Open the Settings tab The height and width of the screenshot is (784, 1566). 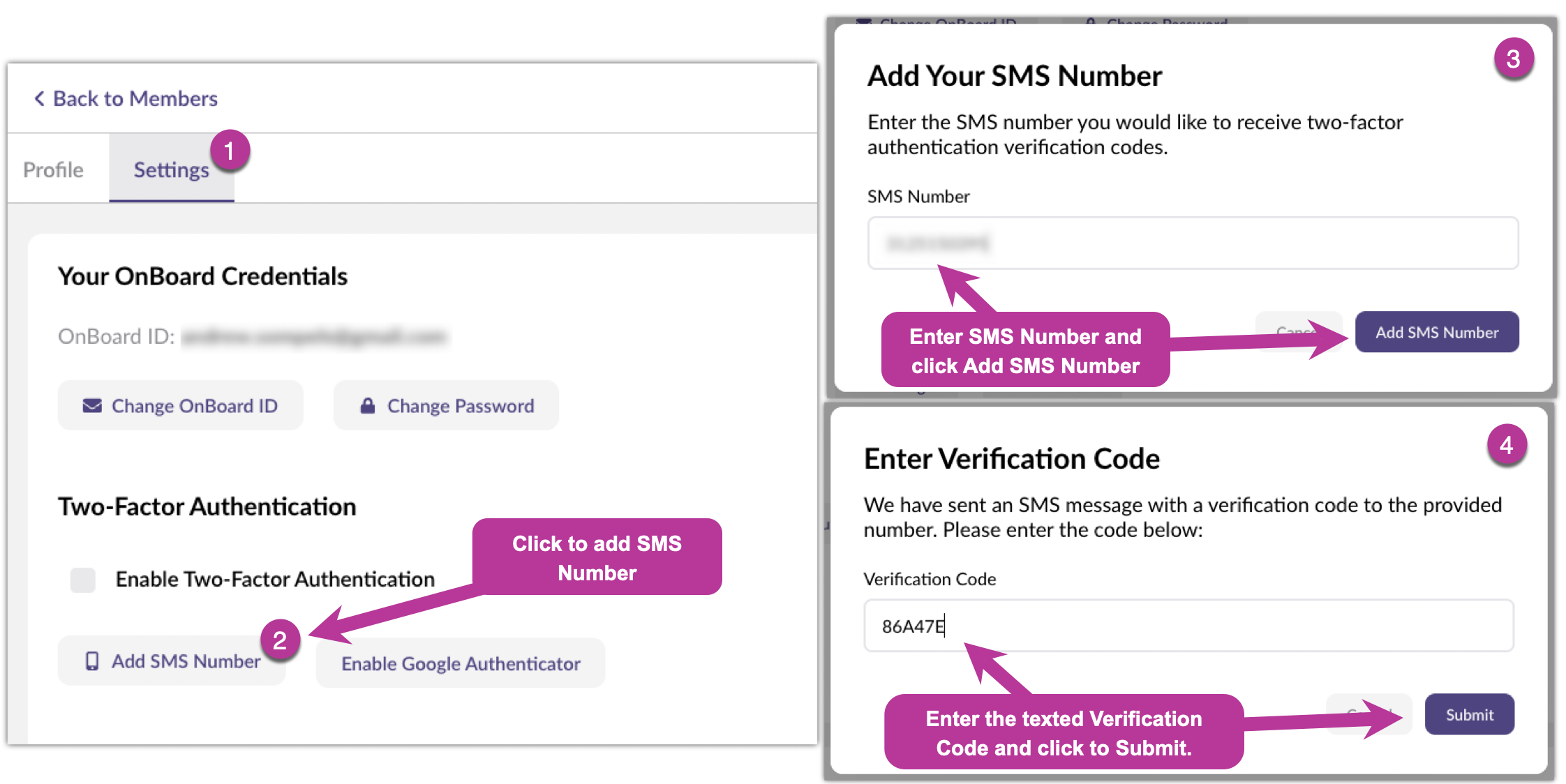(171, 169)
